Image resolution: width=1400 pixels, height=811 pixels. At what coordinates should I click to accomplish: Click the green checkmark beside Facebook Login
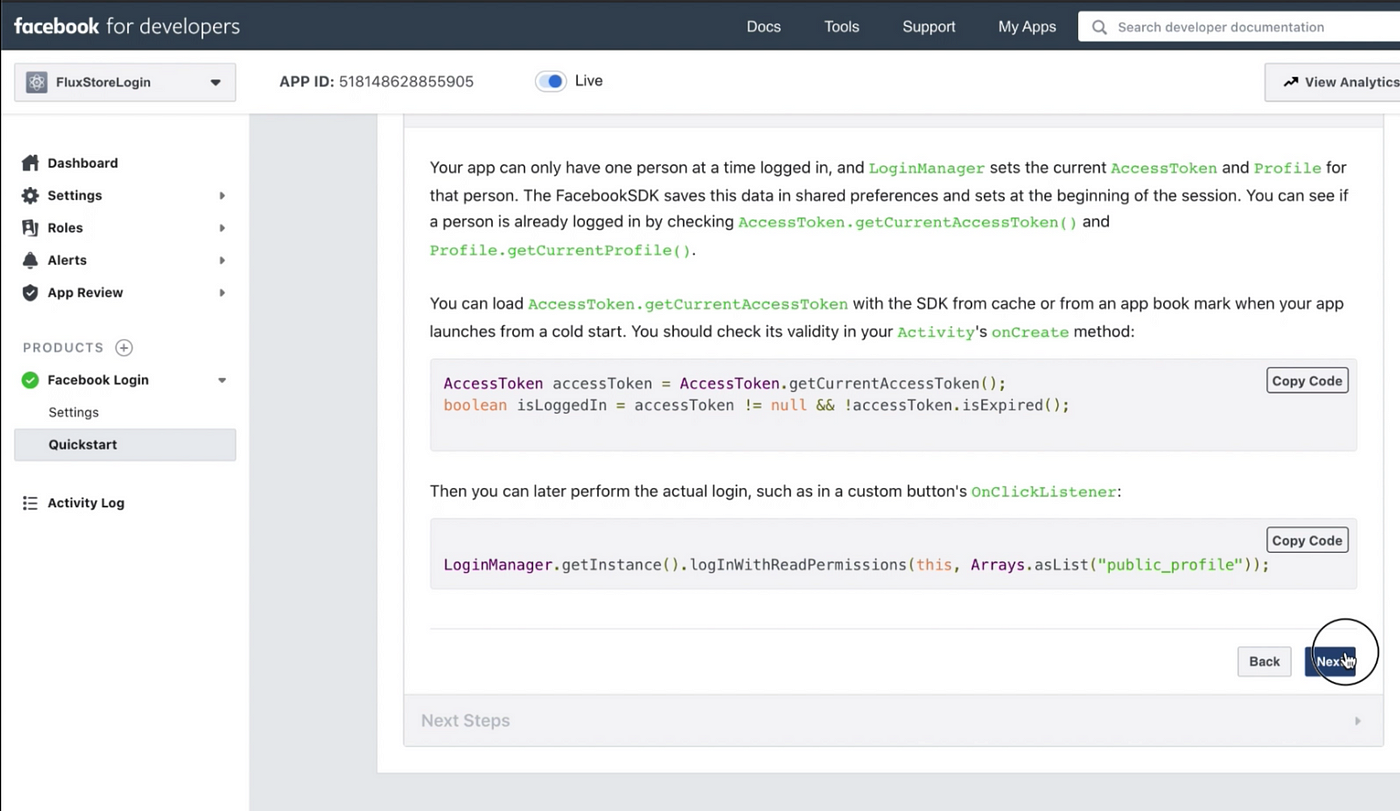pos(30,380)
